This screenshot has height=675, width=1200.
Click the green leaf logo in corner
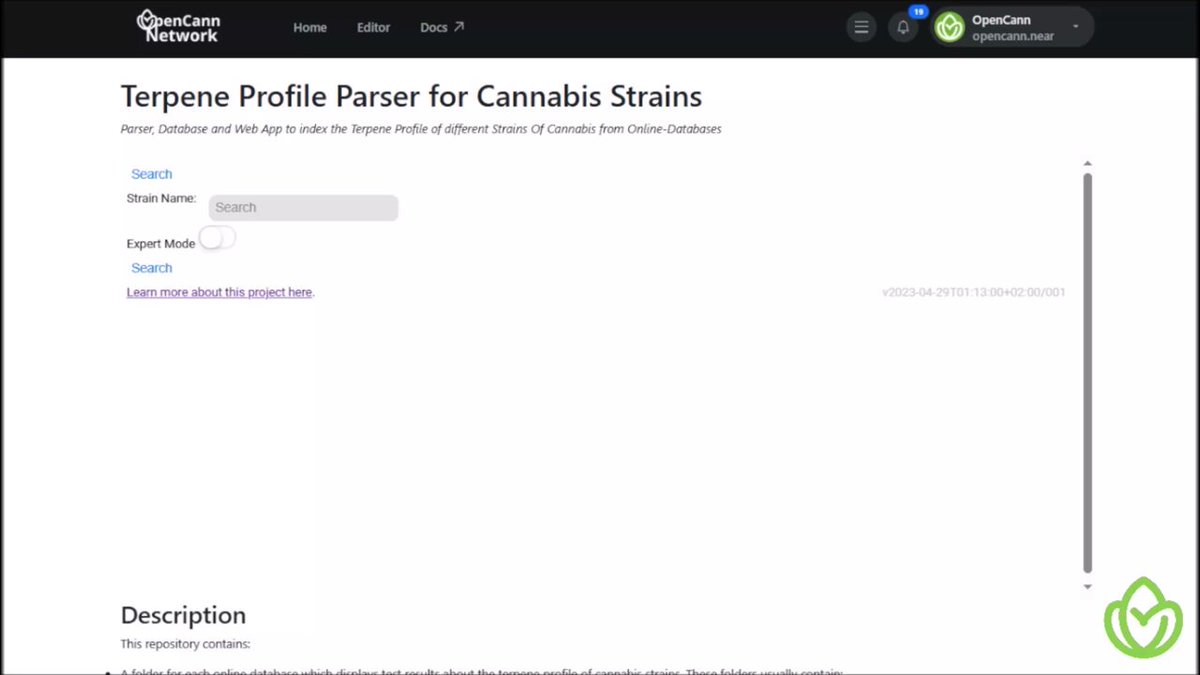(x=1143, y=618)
